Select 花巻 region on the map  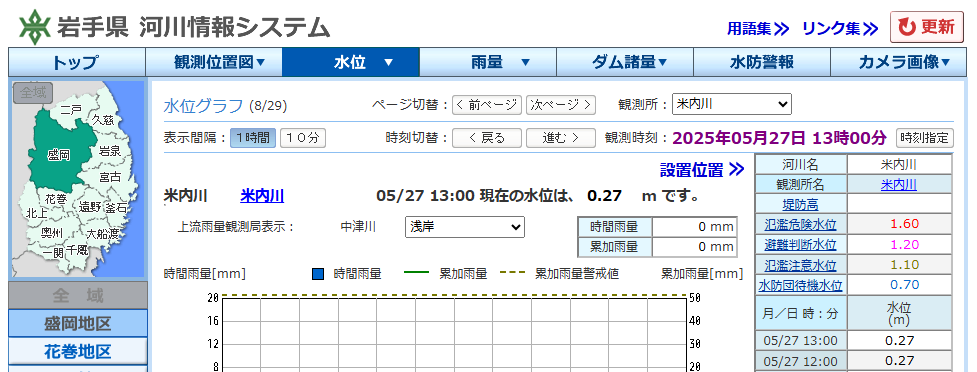click(x=55, y=199)
